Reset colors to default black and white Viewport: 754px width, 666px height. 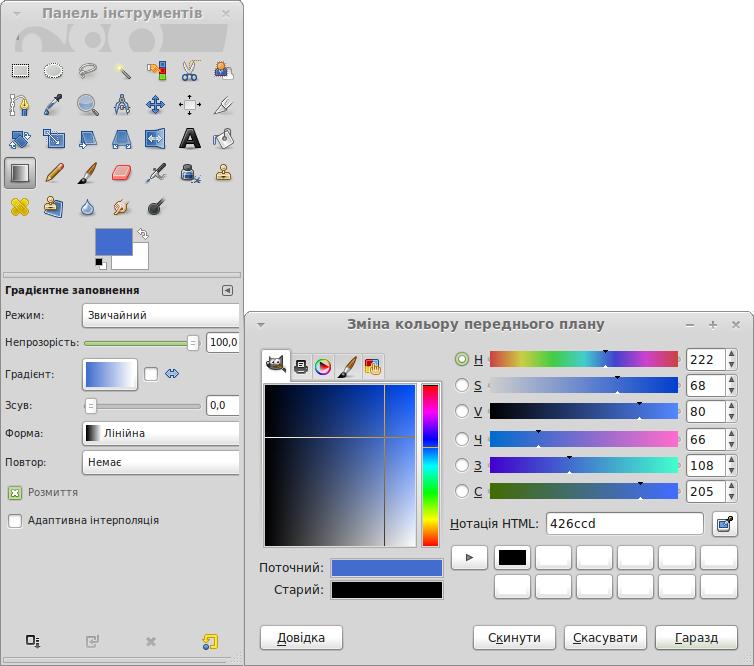tap(101, 264)
